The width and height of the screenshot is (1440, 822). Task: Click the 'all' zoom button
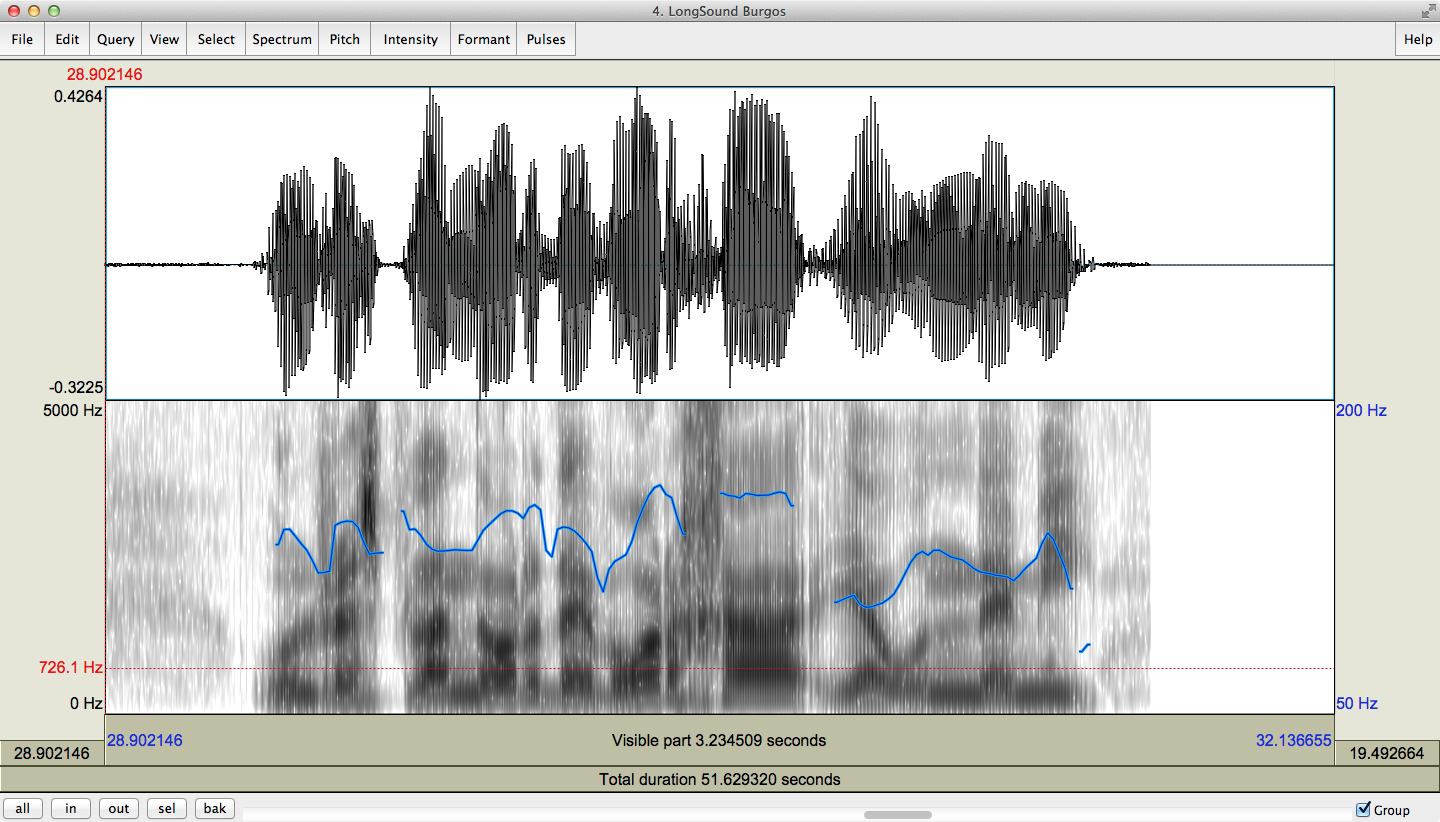(x=22, y=809)
